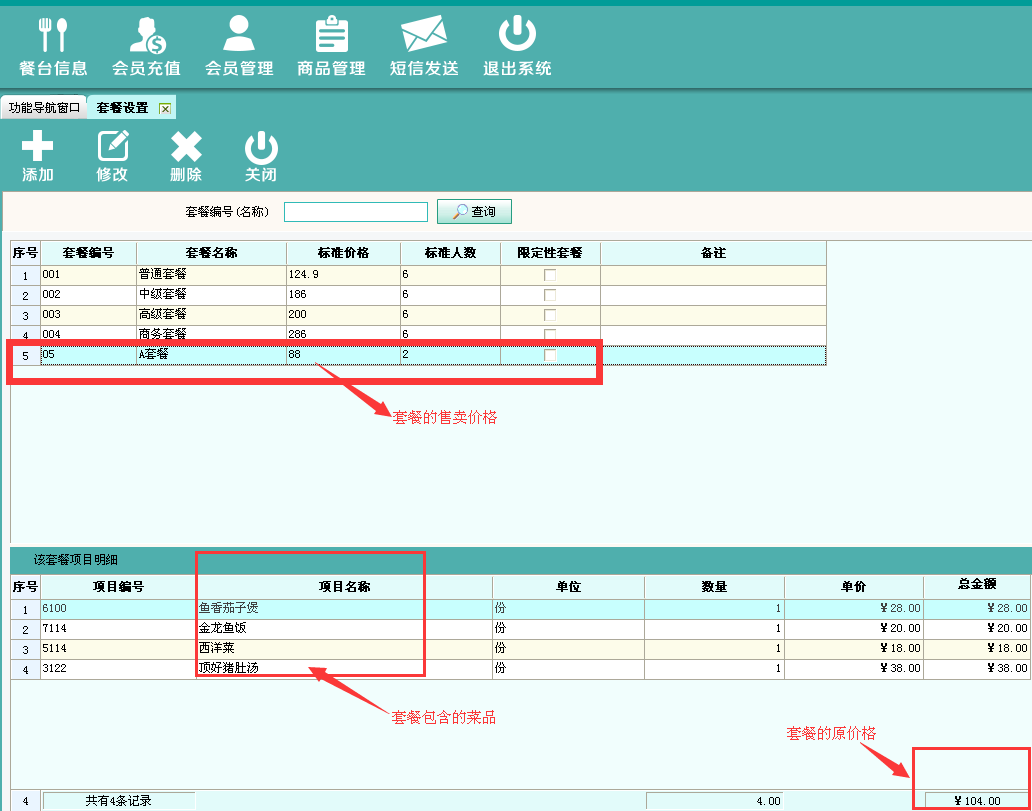This screenshot has width=1032, height=811.
Task: Tick 限定性套餐 checkbox for 普通套餐
Action: click(550, 275)
